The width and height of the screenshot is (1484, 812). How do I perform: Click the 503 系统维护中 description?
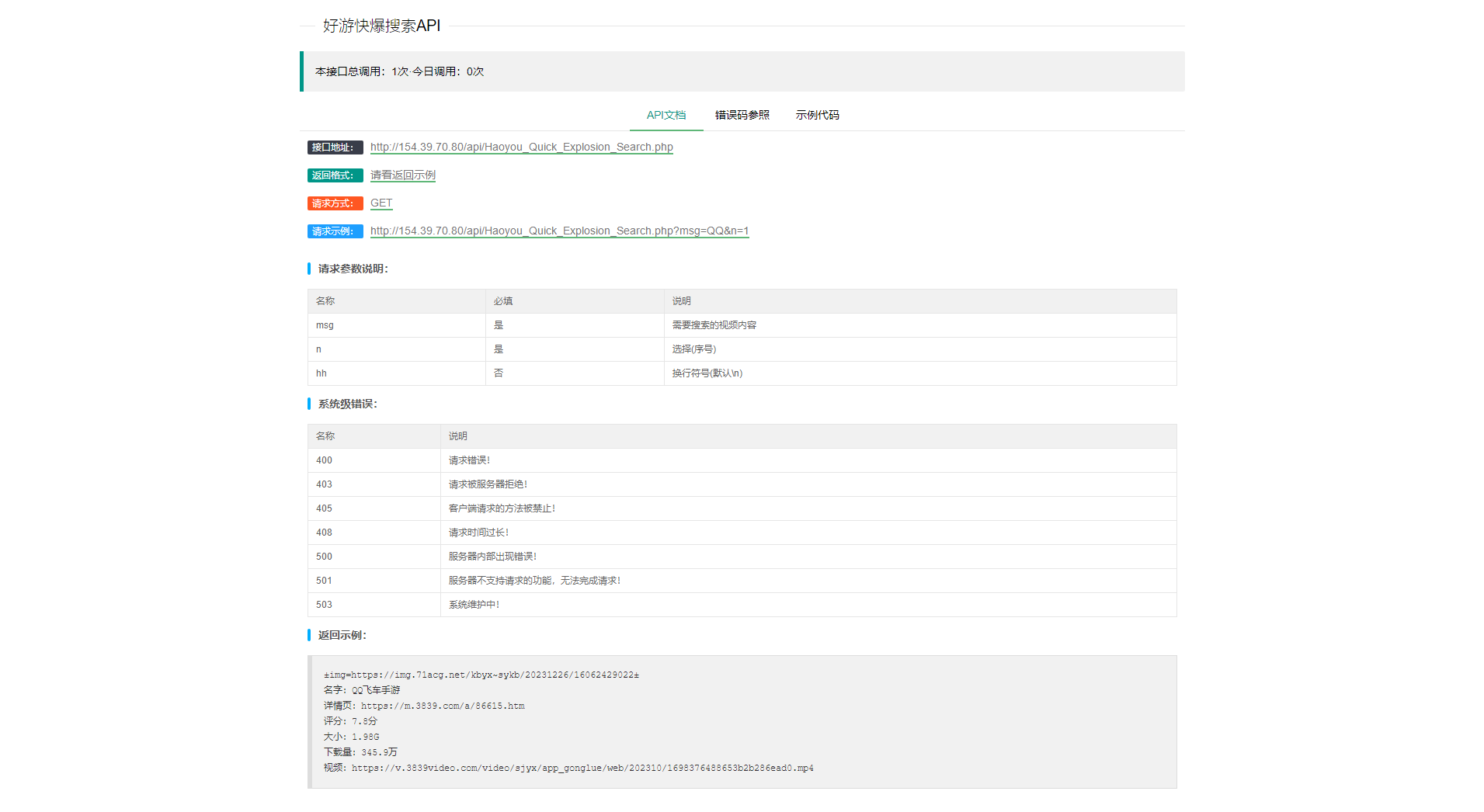pos(474,605)
